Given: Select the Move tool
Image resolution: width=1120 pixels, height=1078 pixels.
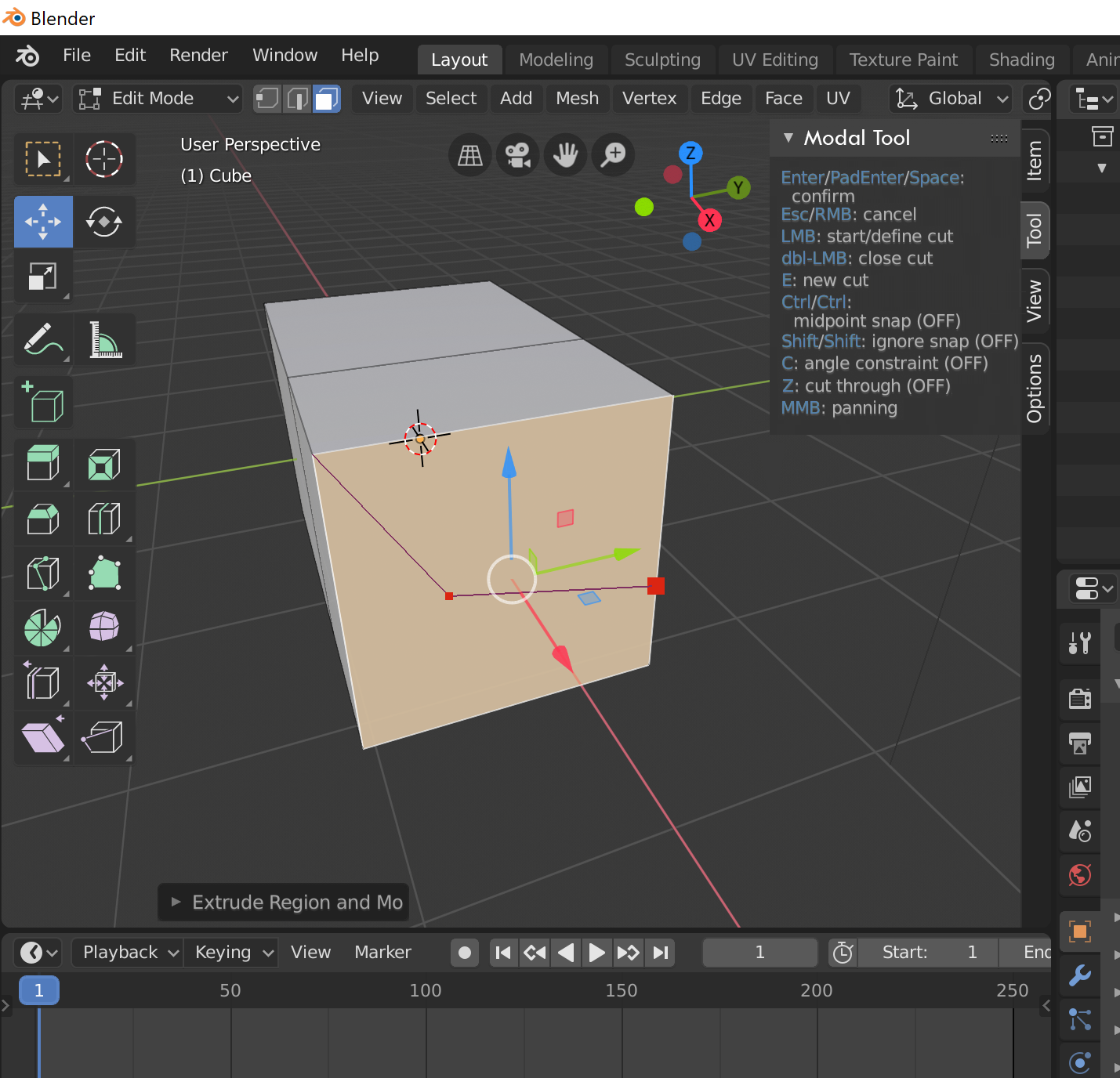Looking at the screenshot, I should pyautogui.click(x=43, y=222).
